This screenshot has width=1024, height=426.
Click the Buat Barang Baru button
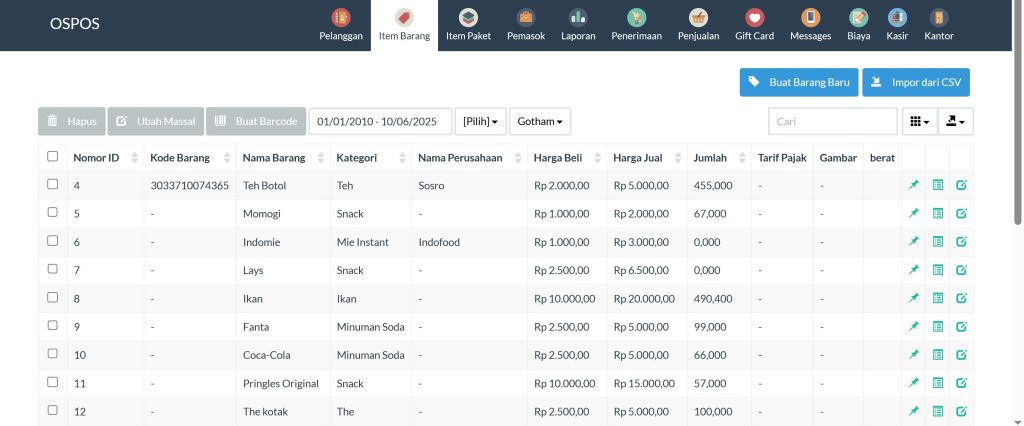coord(798,82)
